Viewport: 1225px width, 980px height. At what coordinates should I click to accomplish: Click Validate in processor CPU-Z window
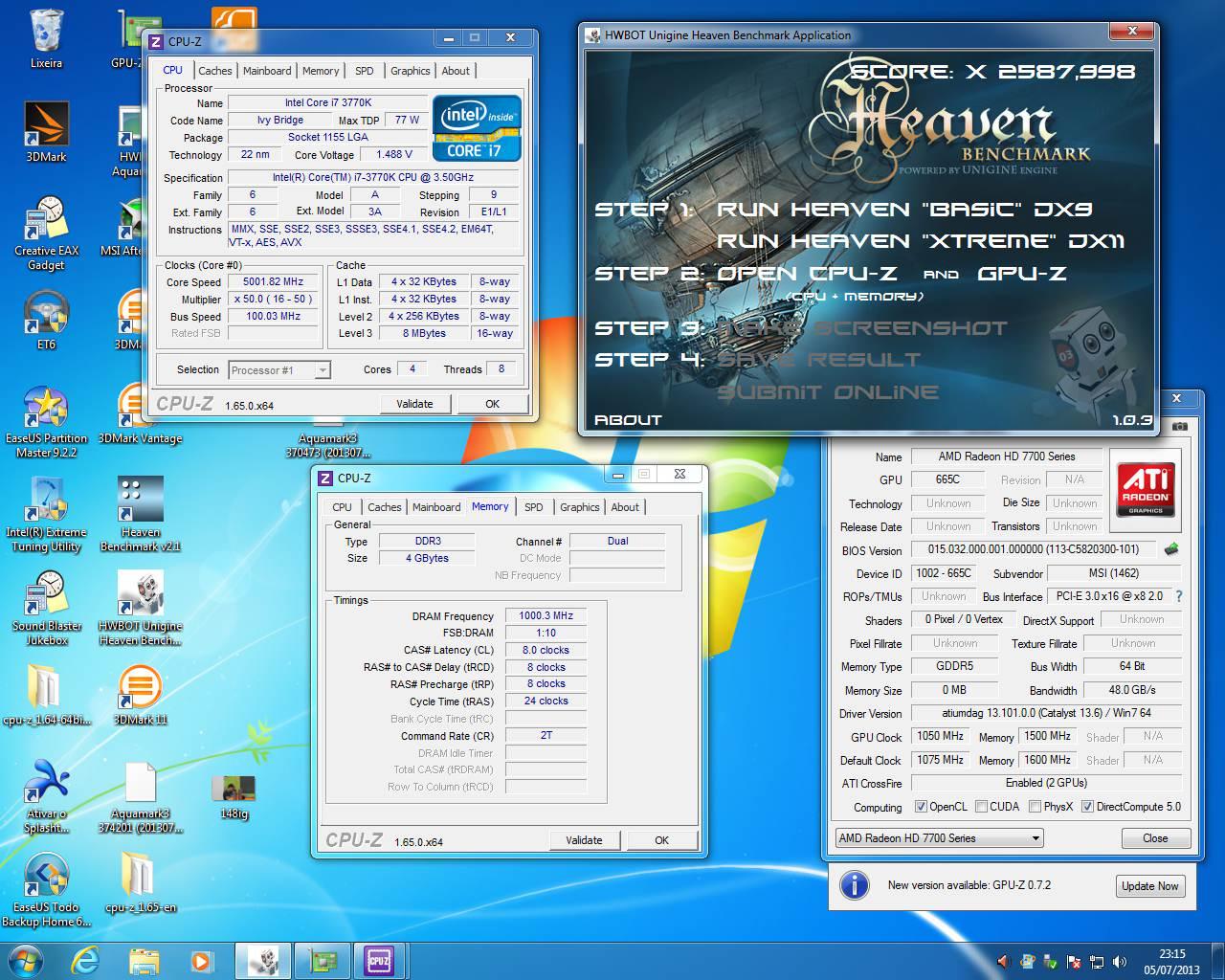[414, 404]
